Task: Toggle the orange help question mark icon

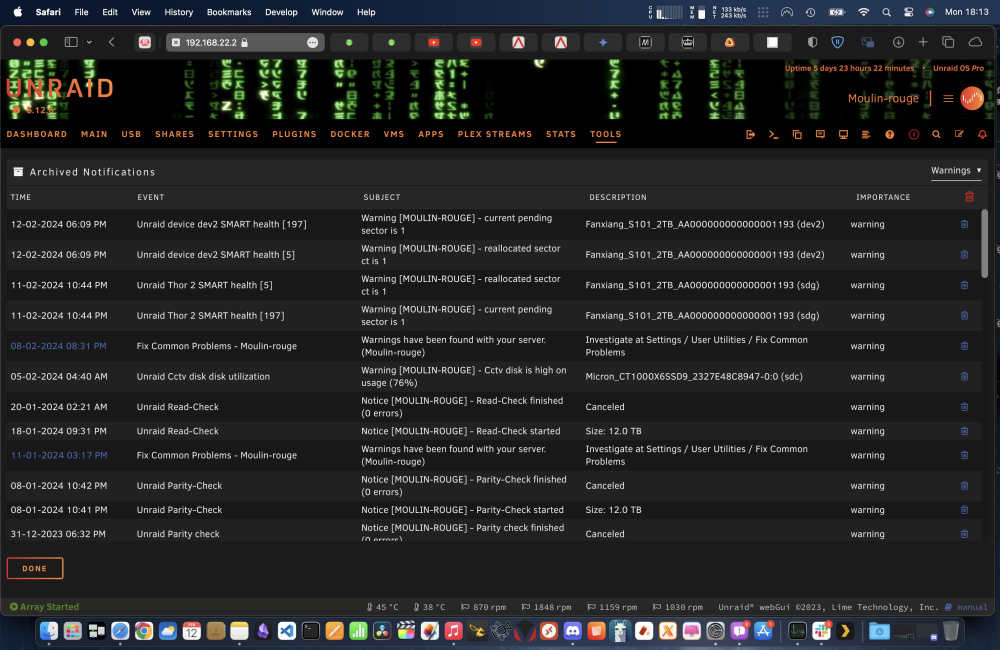Action: coord(890,135)
